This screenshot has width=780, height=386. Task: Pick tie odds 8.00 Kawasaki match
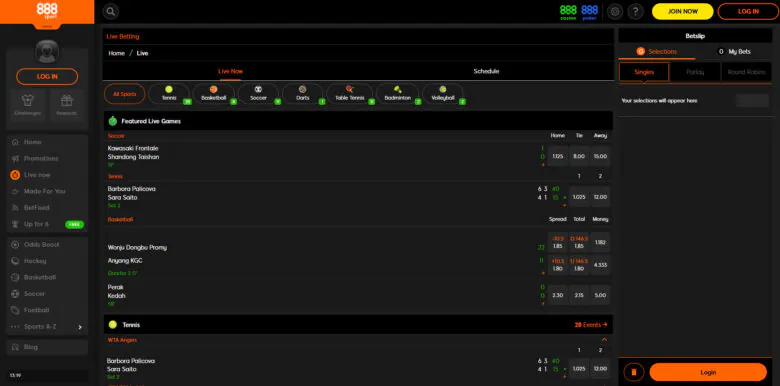[579, 156]
